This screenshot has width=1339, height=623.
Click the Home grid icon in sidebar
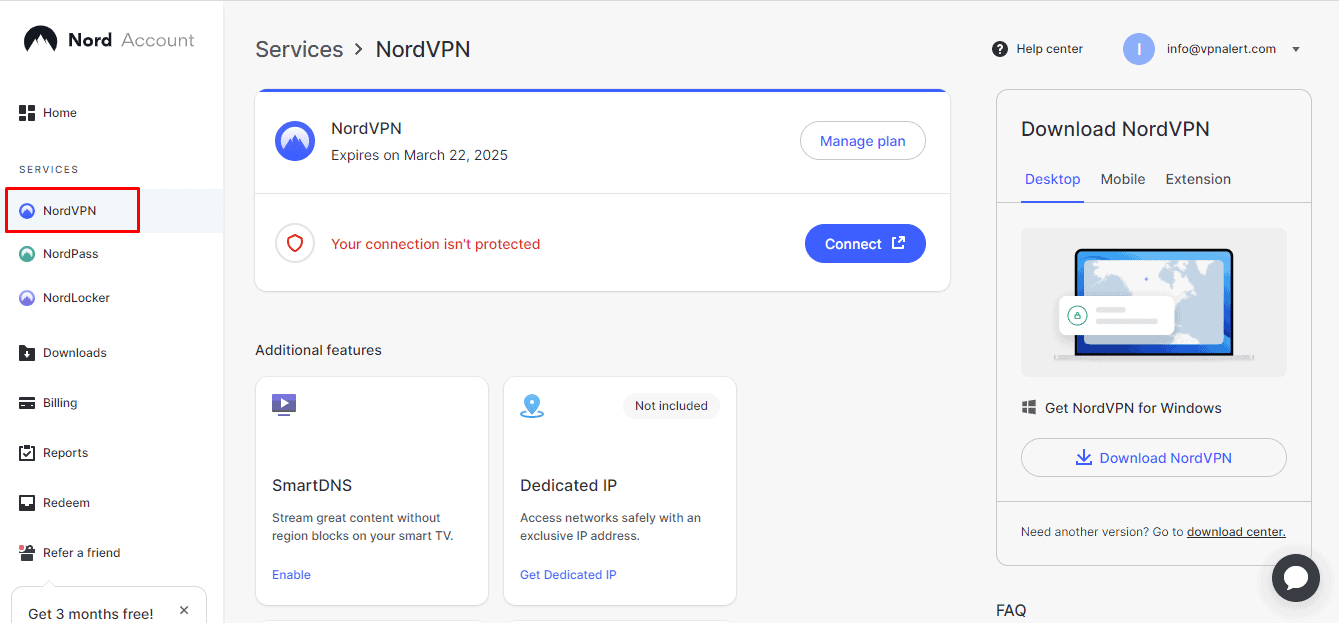tap(27, 113)
